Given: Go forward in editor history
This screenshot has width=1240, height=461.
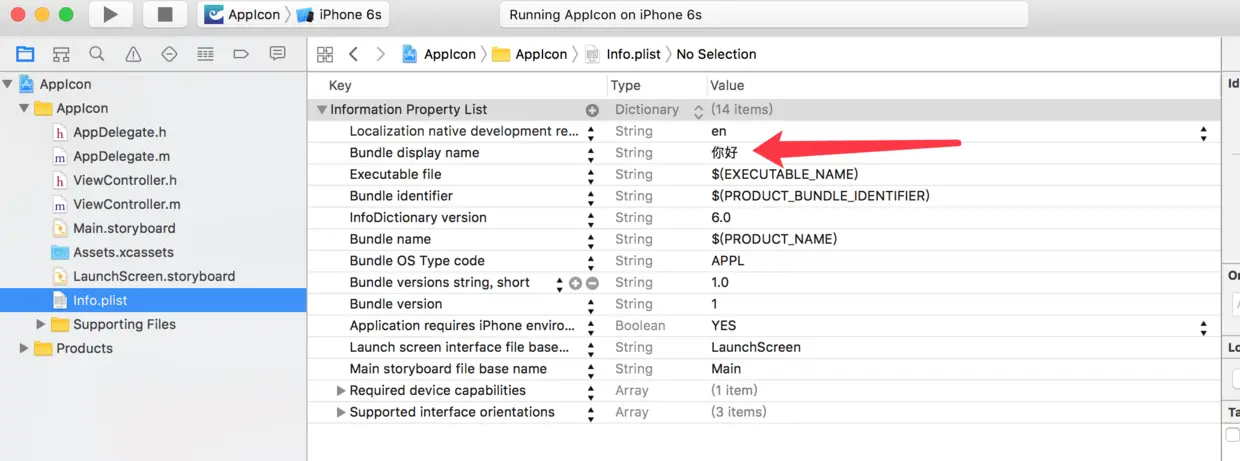Looking at the screenshot, I should pos(381,54).
